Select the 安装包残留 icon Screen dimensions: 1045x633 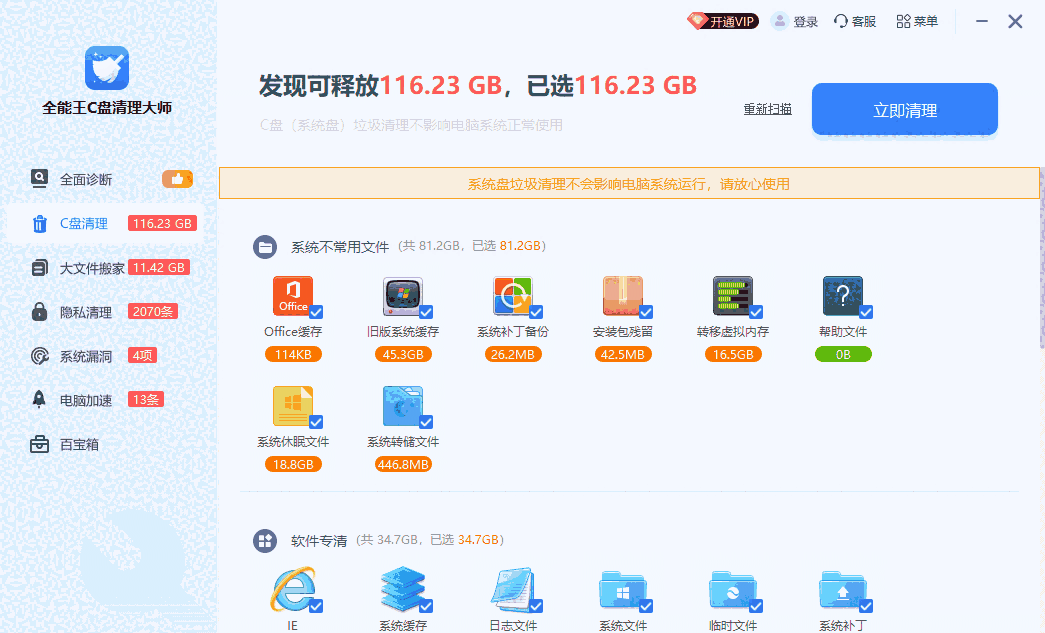coord(623,296)
